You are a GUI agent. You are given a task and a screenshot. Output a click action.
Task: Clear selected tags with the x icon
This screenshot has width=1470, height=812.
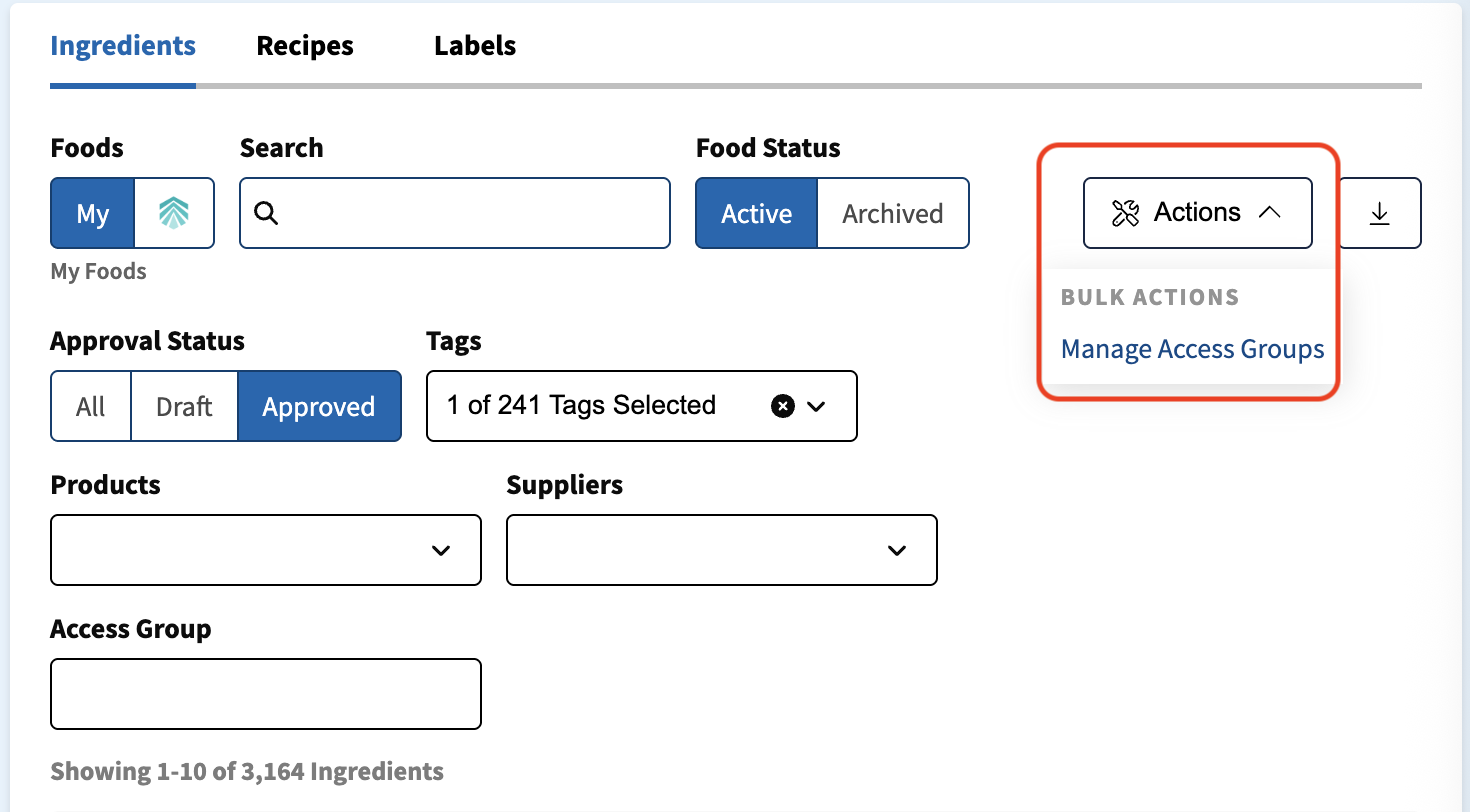click(x=783, y=406)
